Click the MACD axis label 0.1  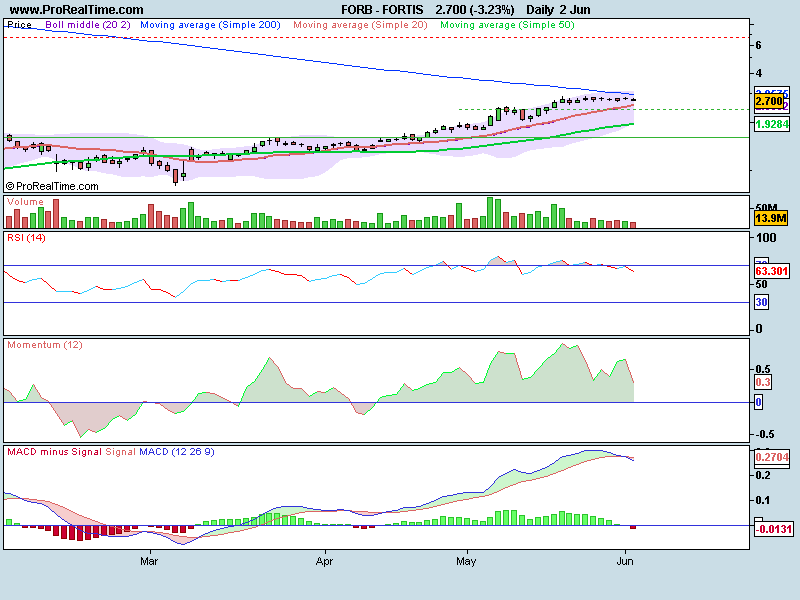tap(763, 500)
